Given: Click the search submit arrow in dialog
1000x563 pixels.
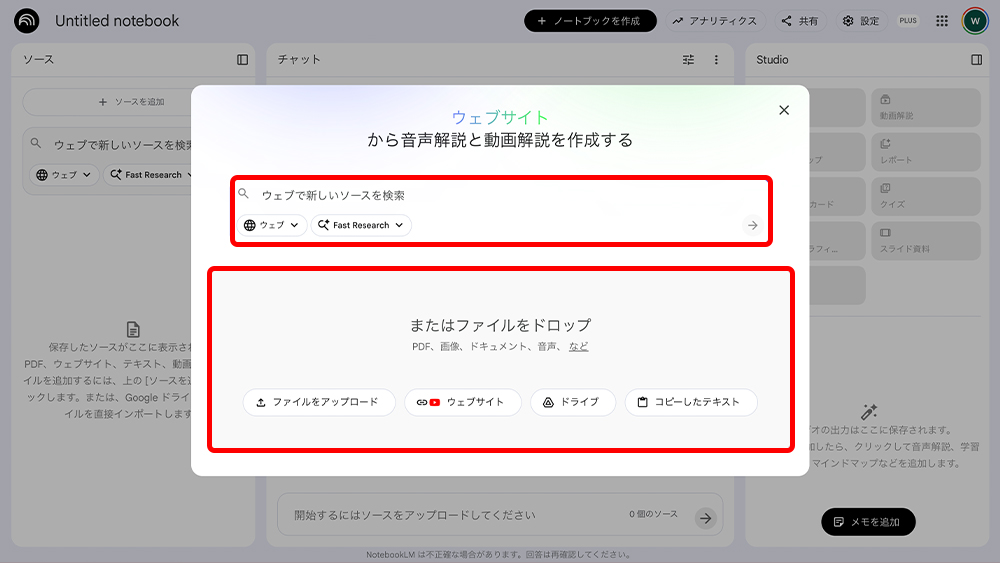Looking at the screenshot, I should click(752, 225).
